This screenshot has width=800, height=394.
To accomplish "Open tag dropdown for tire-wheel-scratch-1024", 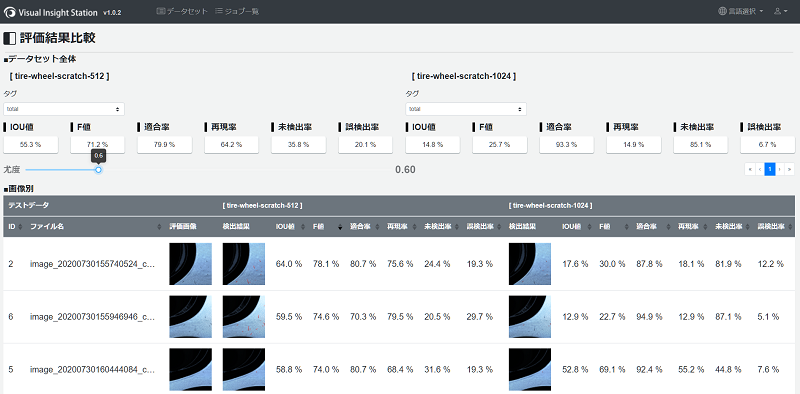I will [x=466, y=109].
